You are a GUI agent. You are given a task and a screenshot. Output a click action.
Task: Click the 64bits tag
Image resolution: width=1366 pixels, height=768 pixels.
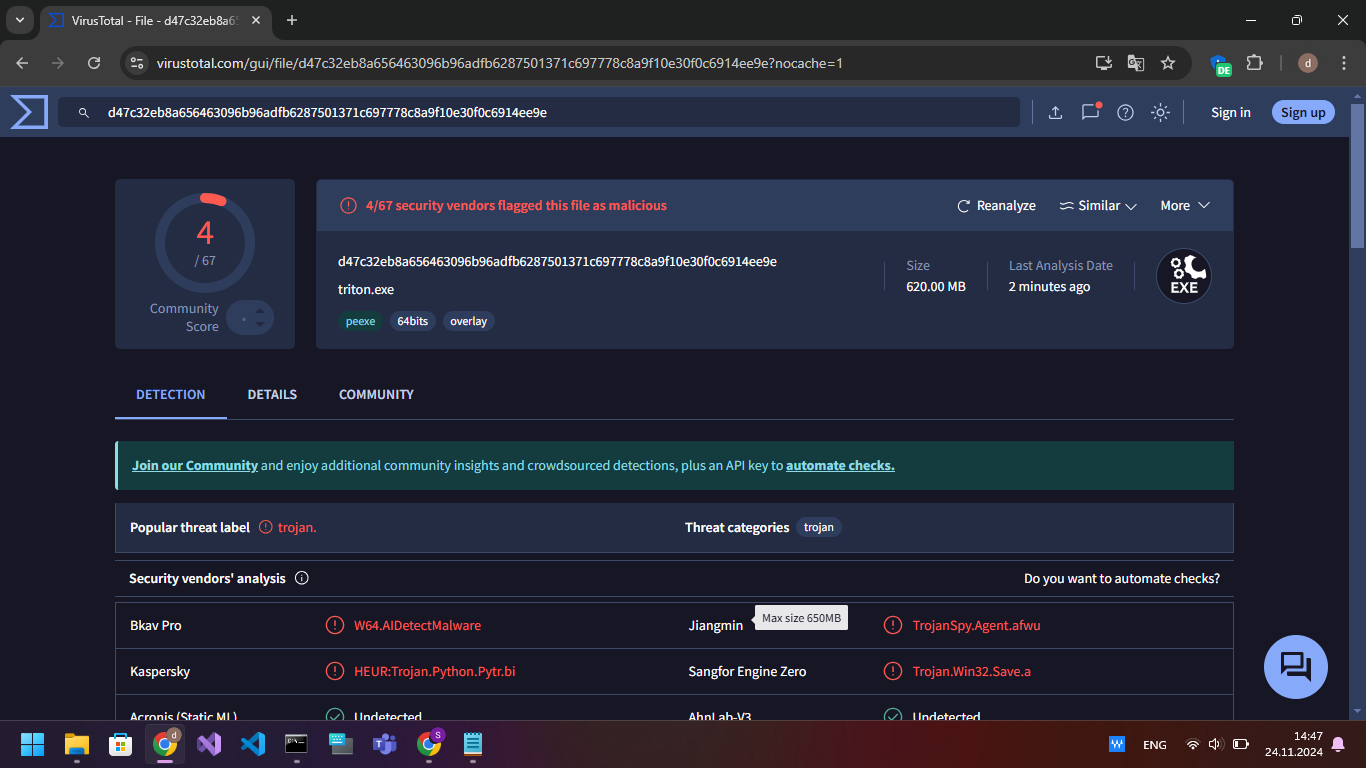coord(412,321)
